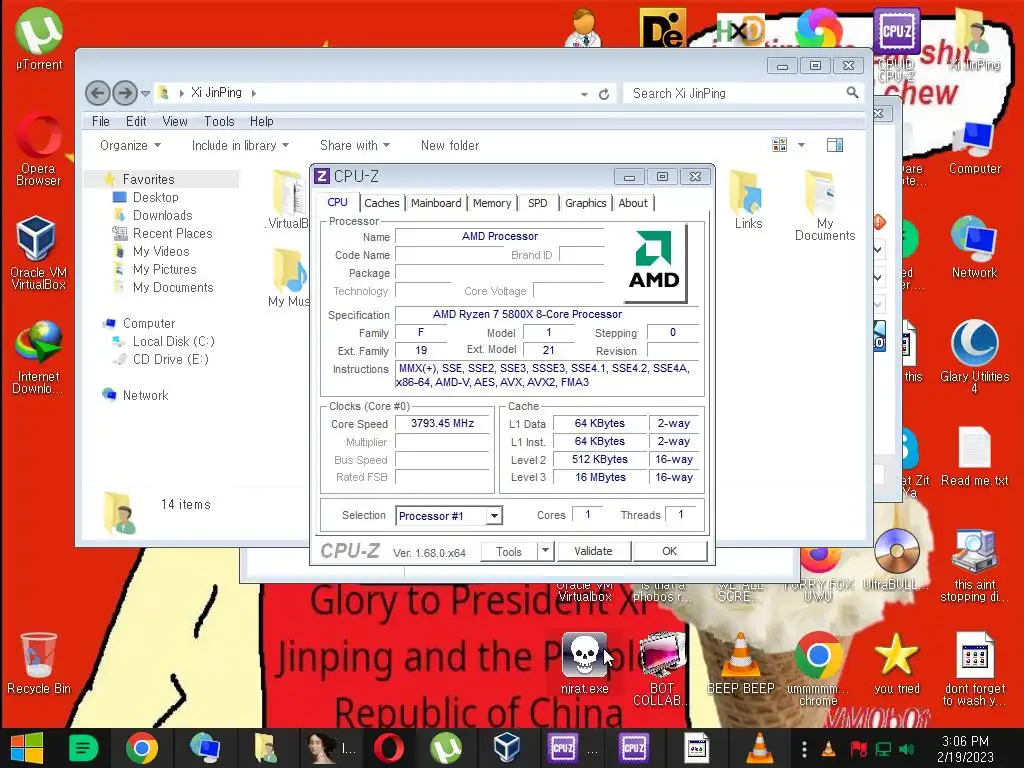Click the Xi JinPing address bar path
The width and height of the screenshot is (1024, 768).
coord(216,93)
